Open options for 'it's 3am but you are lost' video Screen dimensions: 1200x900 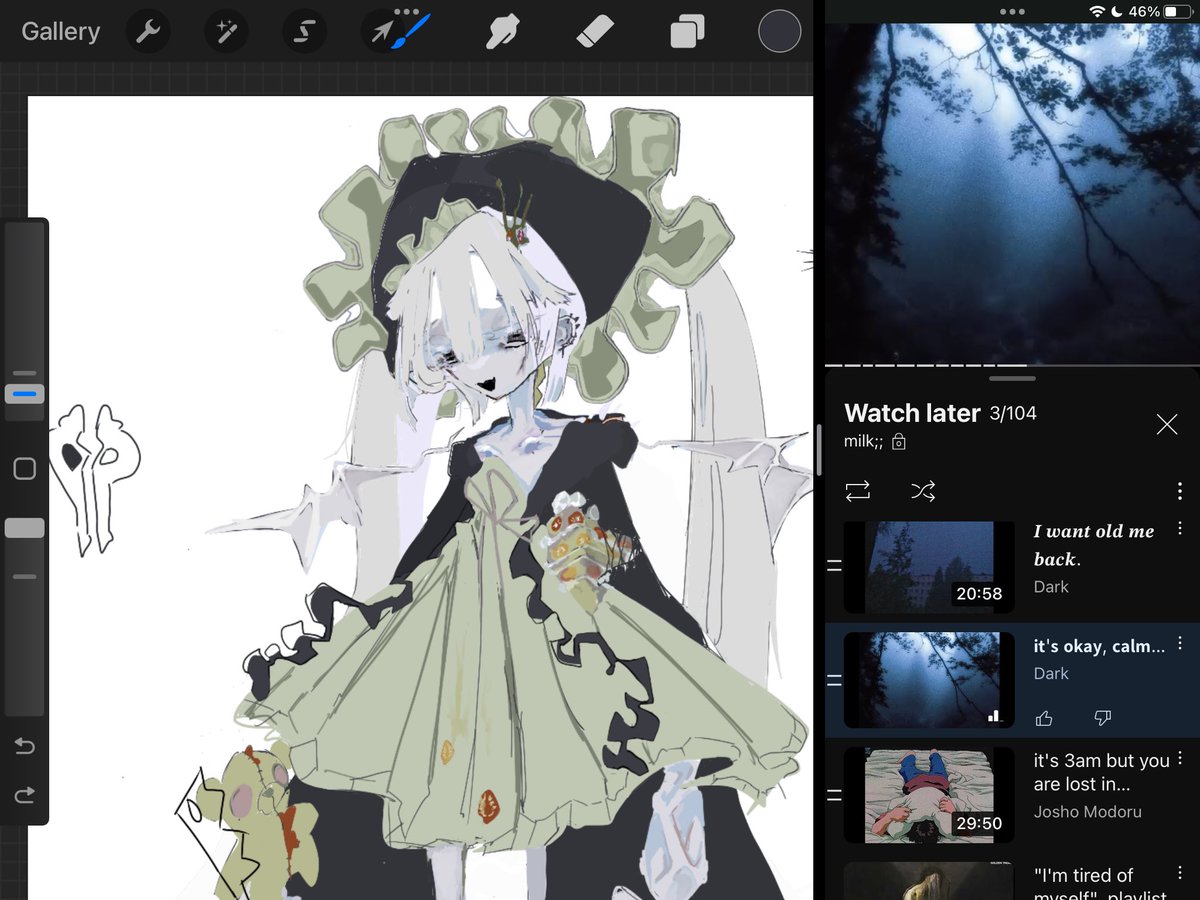1180,758
